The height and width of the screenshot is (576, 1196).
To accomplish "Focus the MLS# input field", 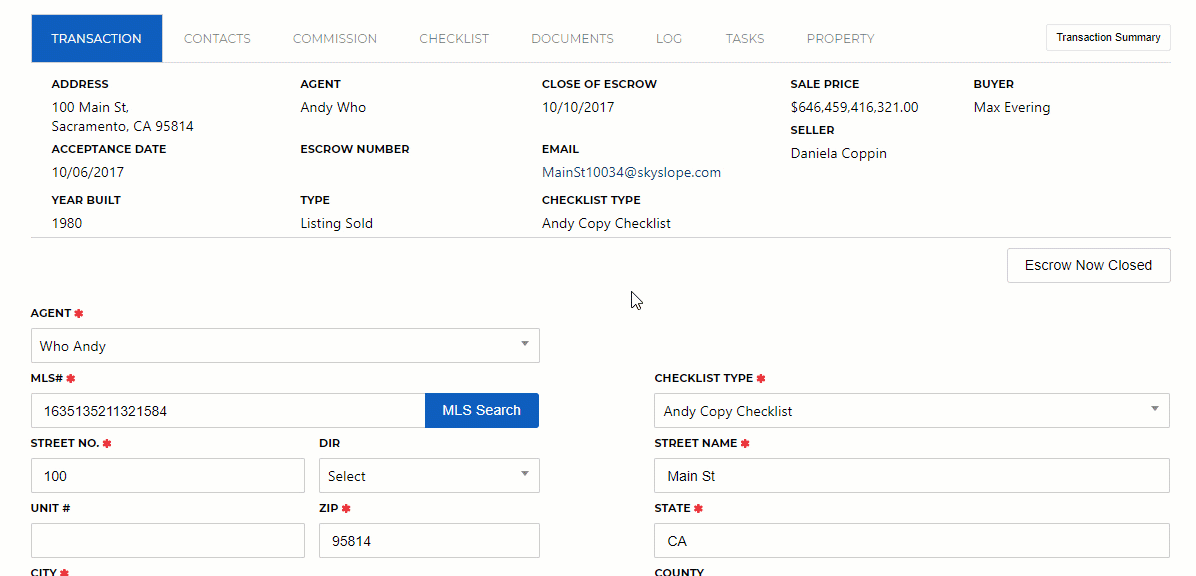I will pyautogui.click(x=228, y=410).
